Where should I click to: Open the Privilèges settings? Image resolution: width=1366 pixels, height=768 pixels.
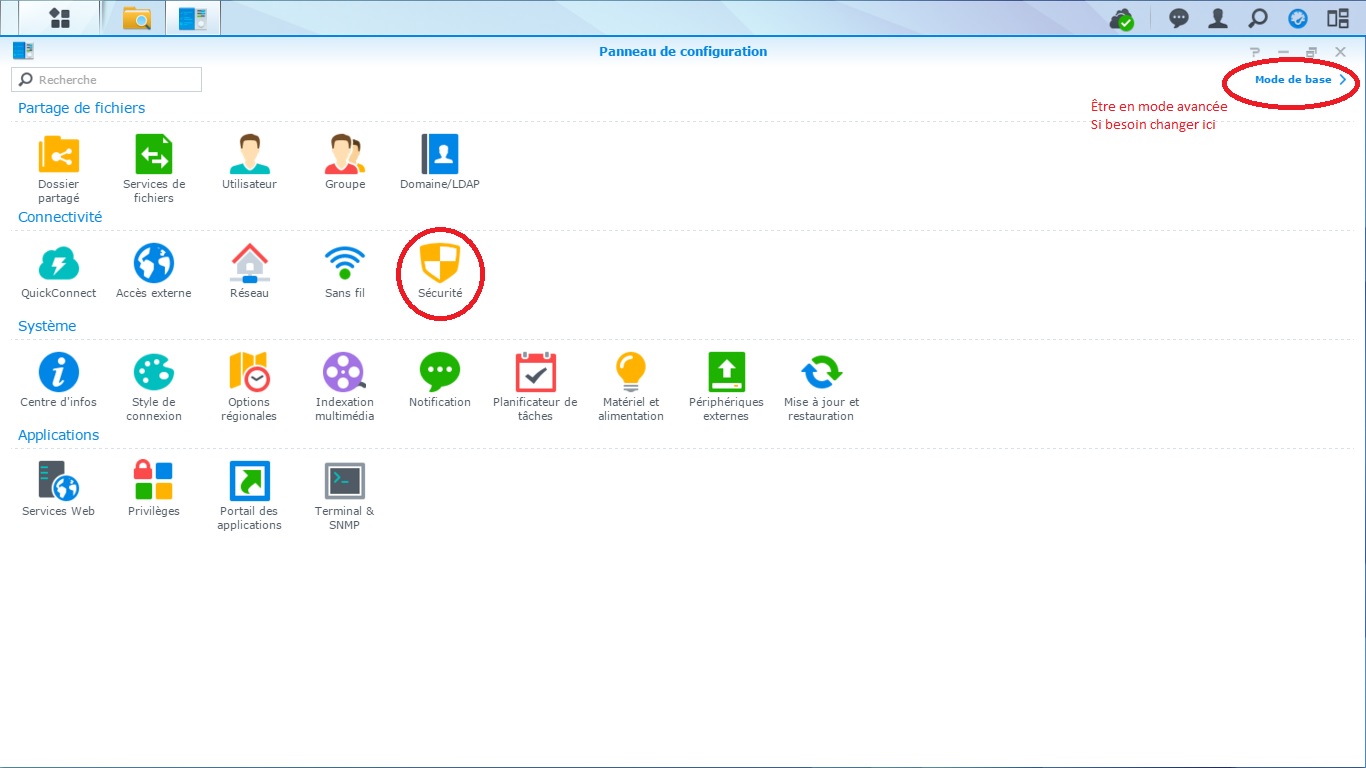(x=154, y=489)
